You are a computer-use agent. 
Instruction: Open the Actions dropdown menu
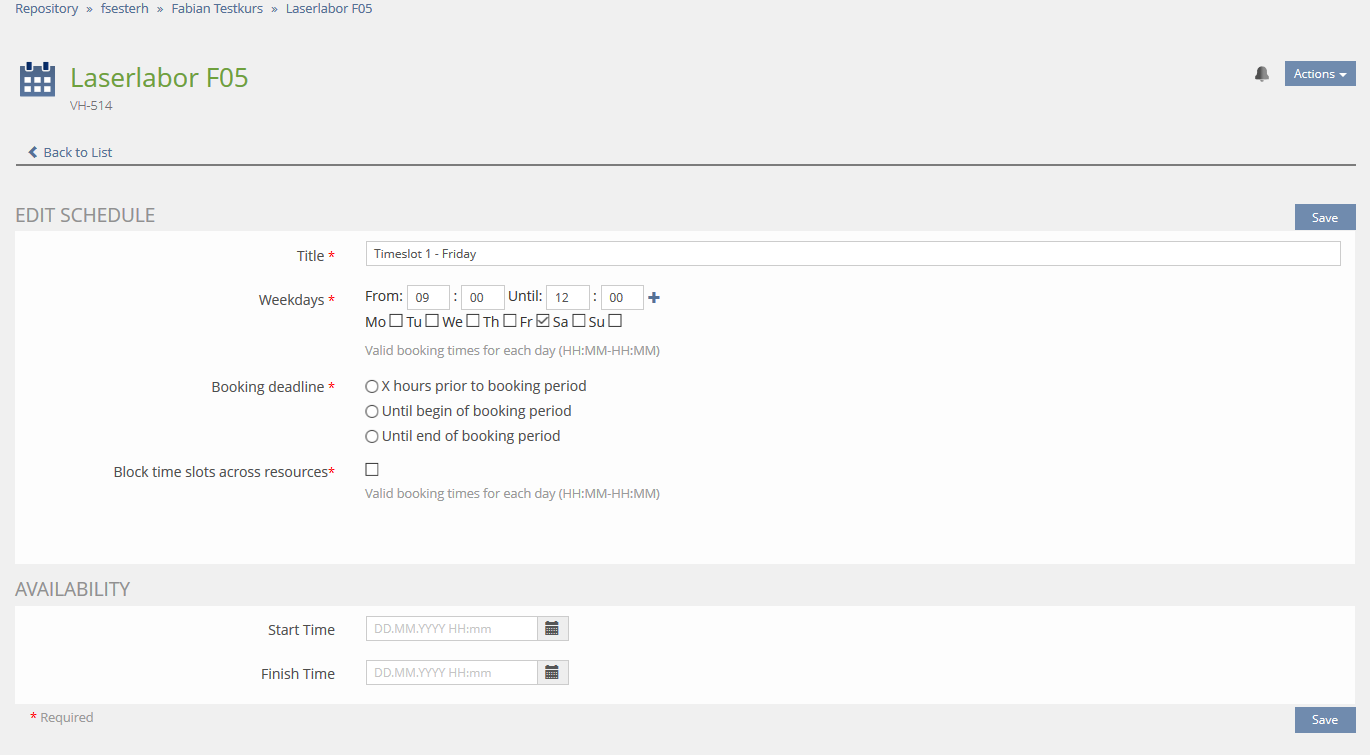click(1319, 74)
